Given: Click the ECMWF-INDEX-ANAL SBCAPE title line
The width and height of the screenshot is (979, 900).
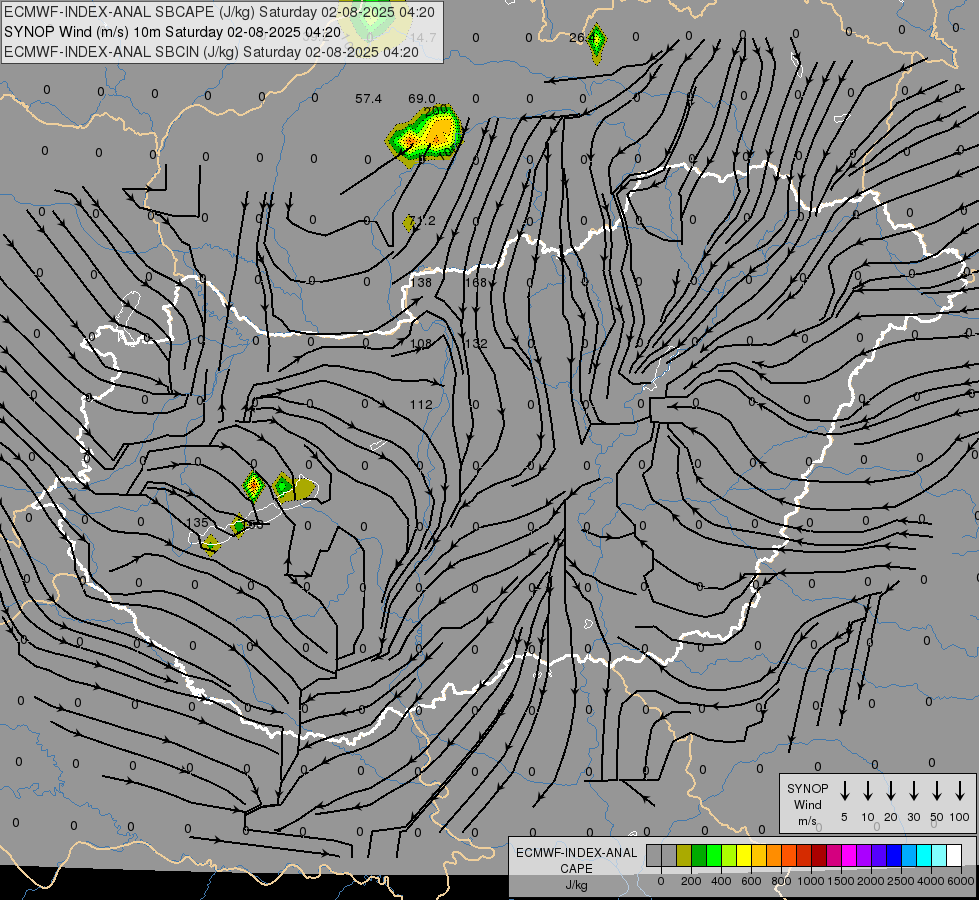Looking at the screenshot, I should (x=218, y=12).
